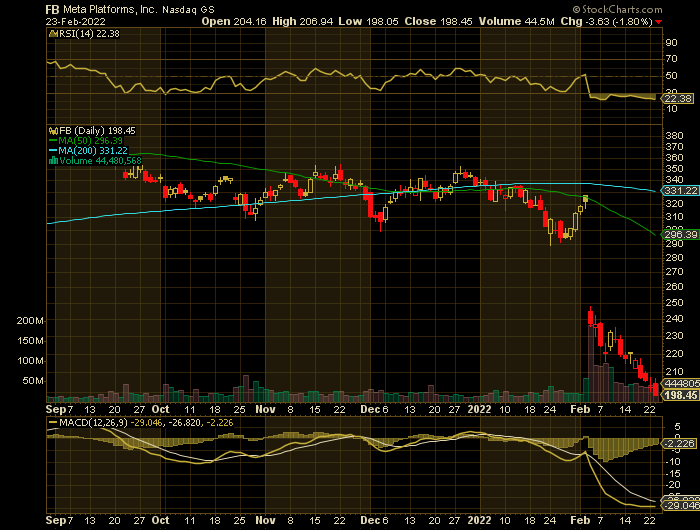The image size is (700, 530).
Task: Click the 'Meta Platforms, Inc.' company name
Action: coord(110,9)
